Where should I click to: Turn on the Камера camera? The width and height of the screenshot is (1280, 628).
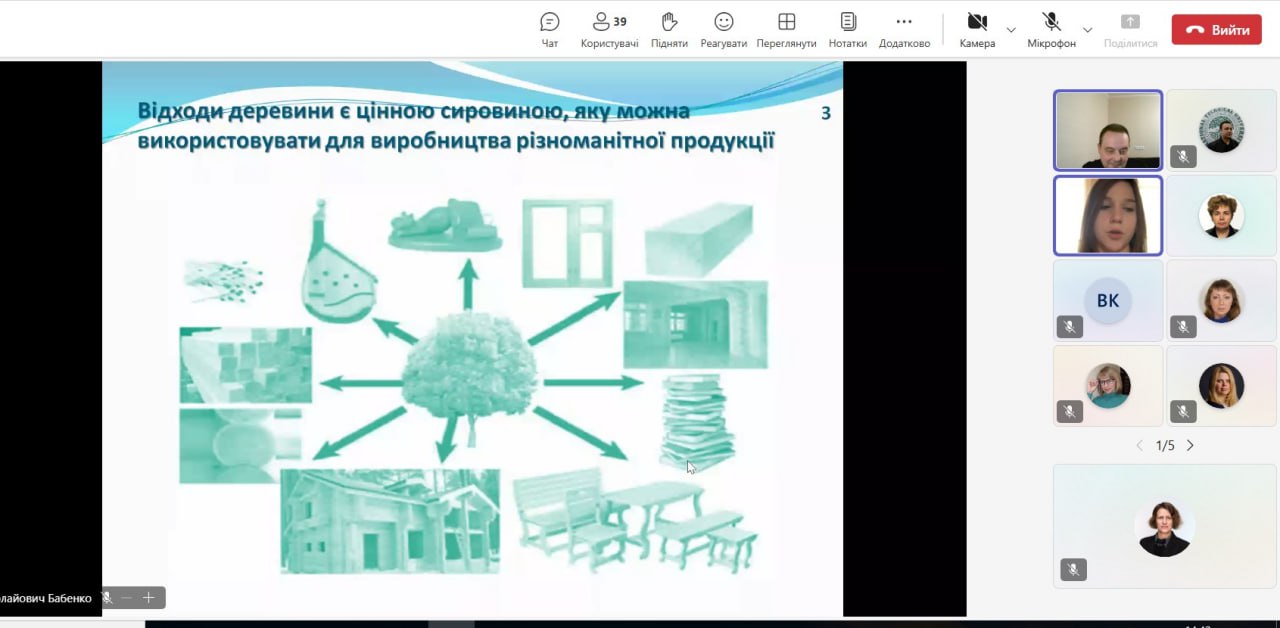coord(977,30)
